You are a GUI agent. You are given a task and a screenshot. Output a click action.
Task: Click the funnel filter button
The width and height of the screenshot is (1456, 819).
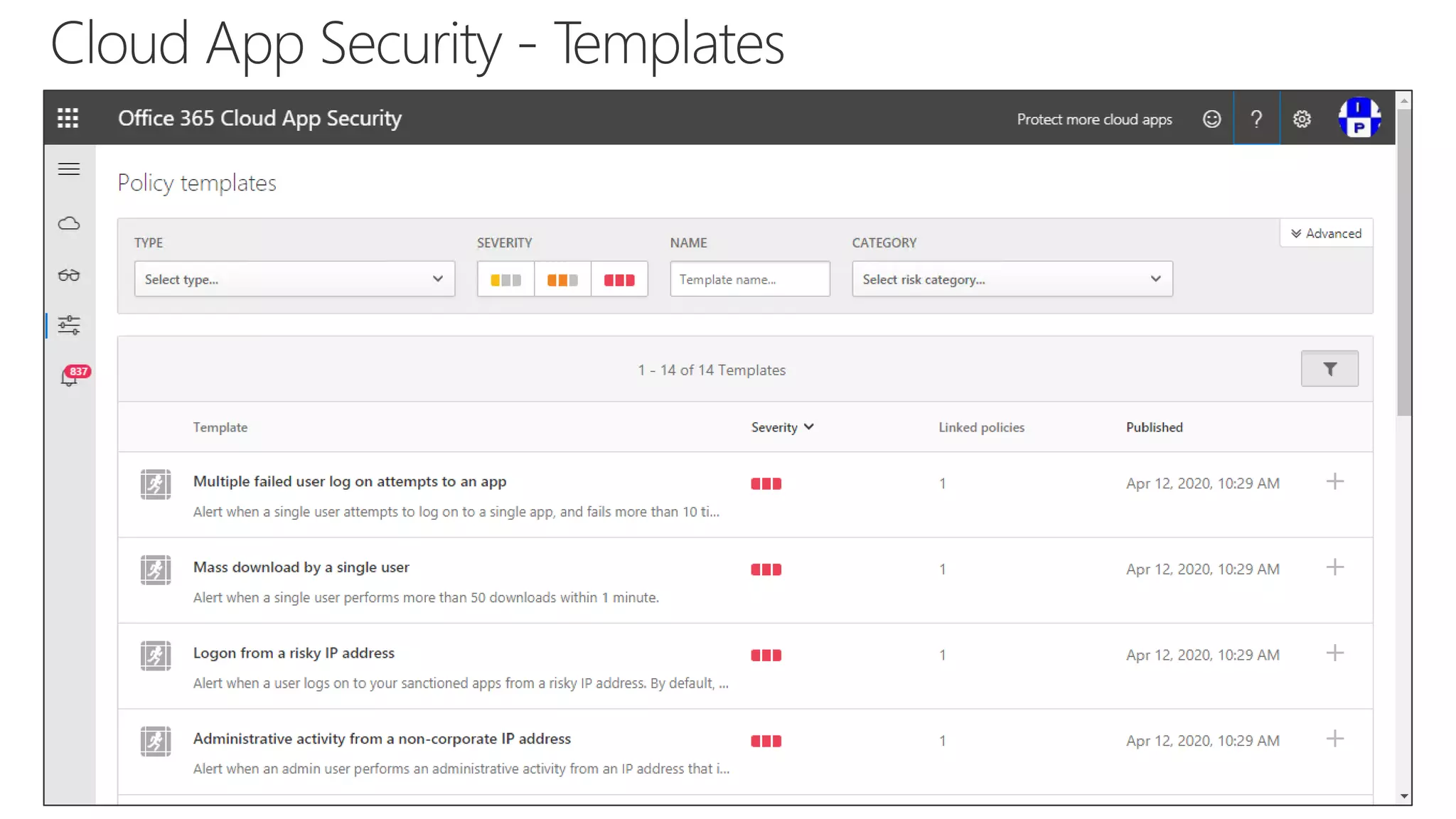tap(1329, 369)
